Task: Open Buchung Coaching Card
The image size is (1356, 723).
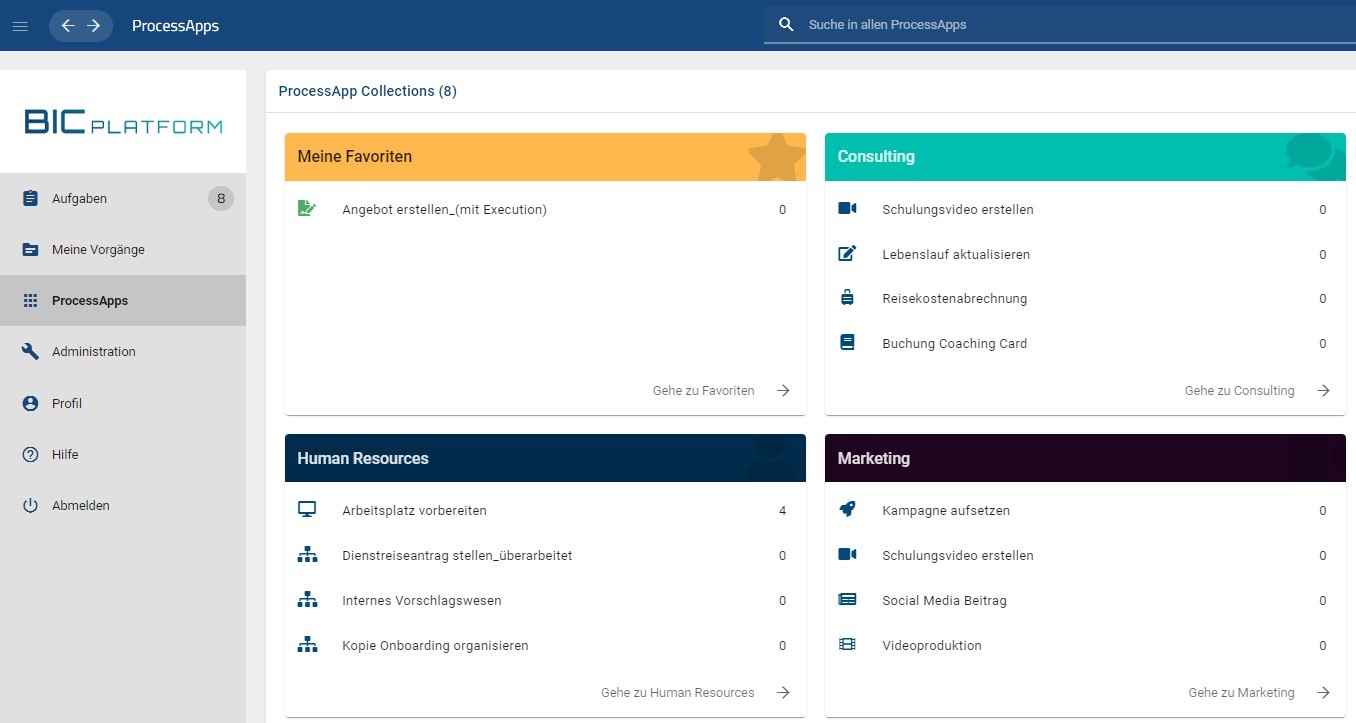Action: point(954,344)
